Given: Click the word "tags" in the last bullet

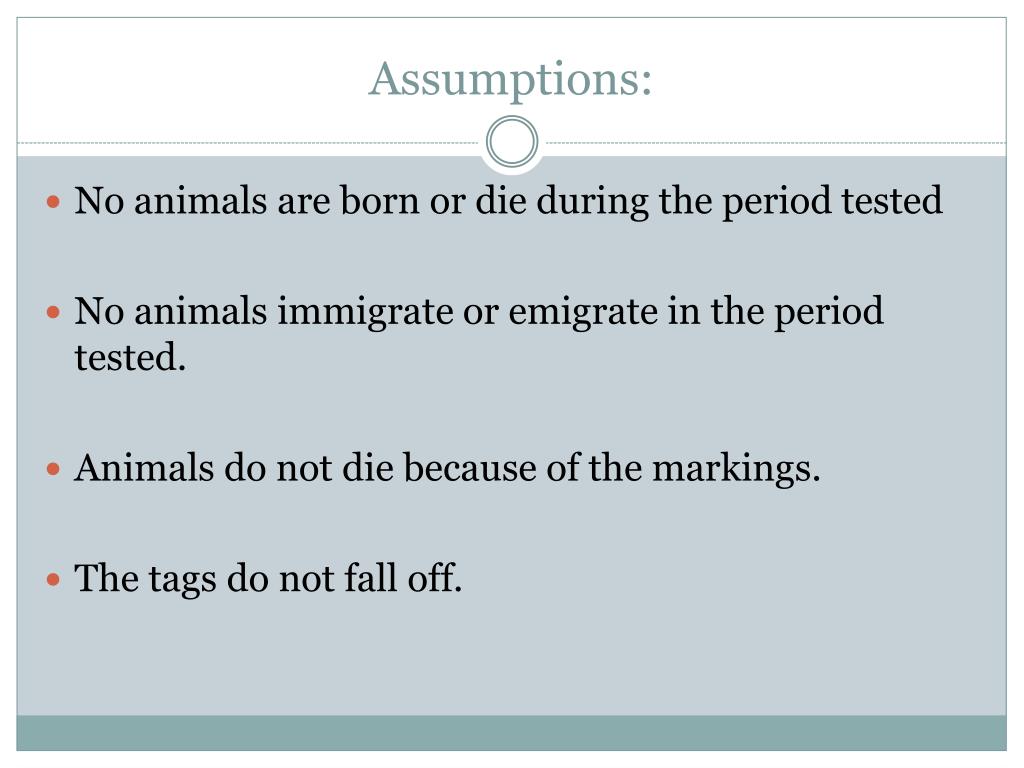Looking at the screenshot, I should (182, 580).
